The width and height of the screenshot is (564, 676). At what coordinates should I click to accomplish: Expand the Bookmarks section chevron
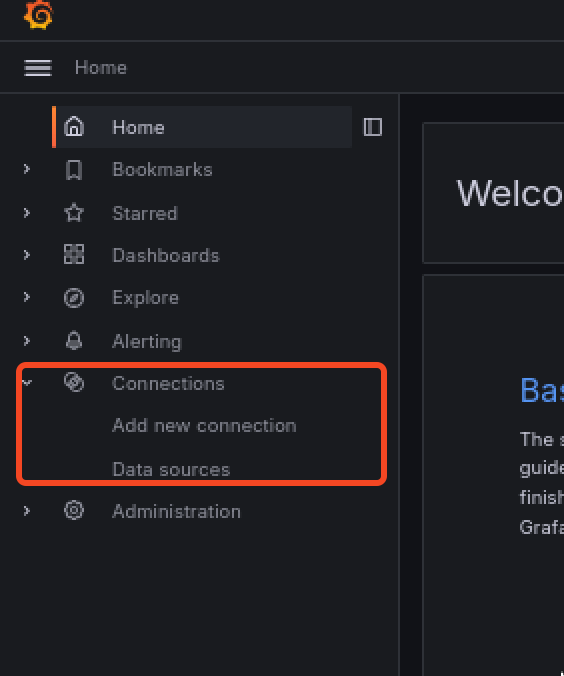click(x=27, y=169)
